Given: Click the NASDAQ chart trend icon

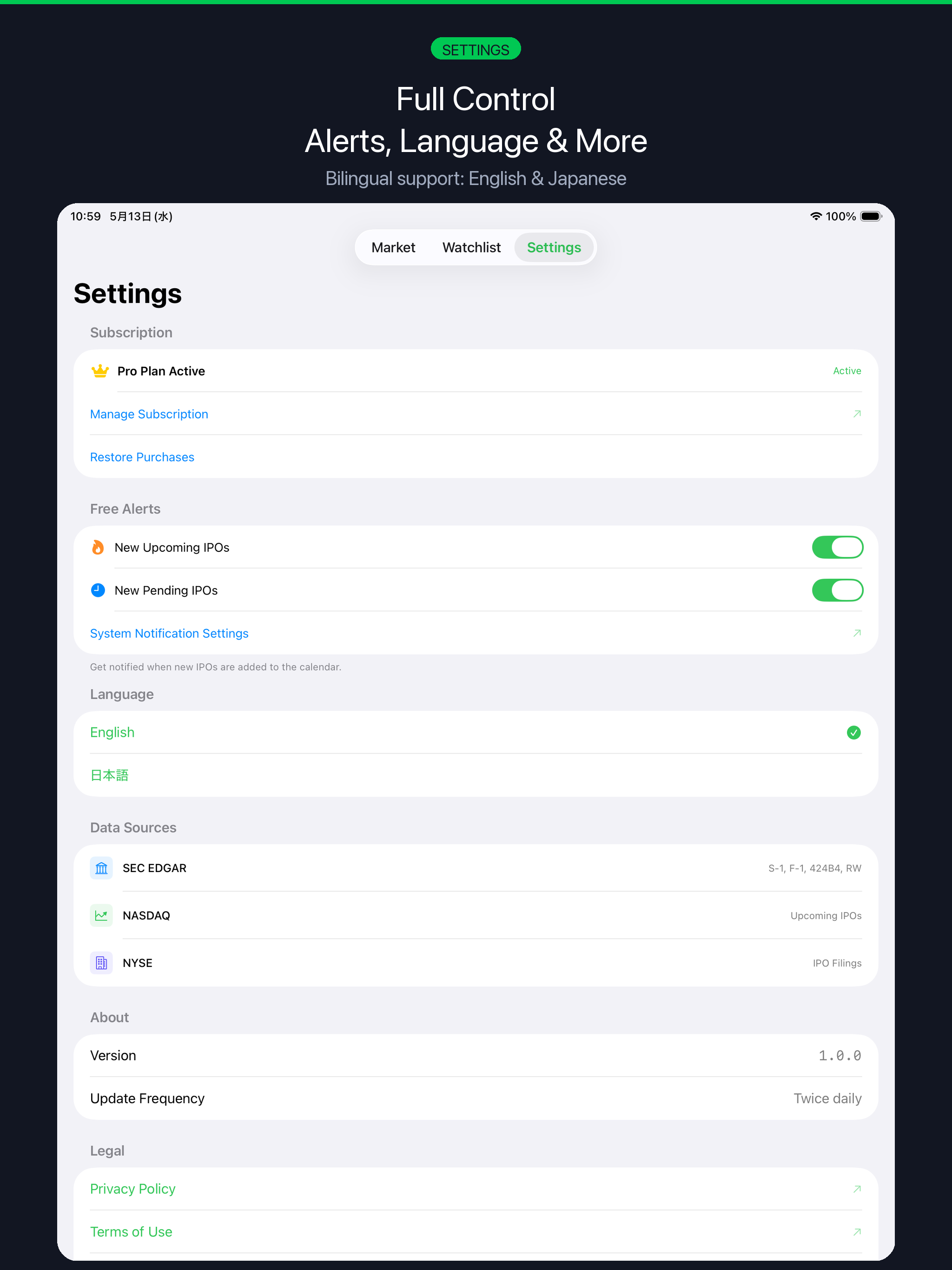Looking at the screenshot, I should [x=102, y=915].
